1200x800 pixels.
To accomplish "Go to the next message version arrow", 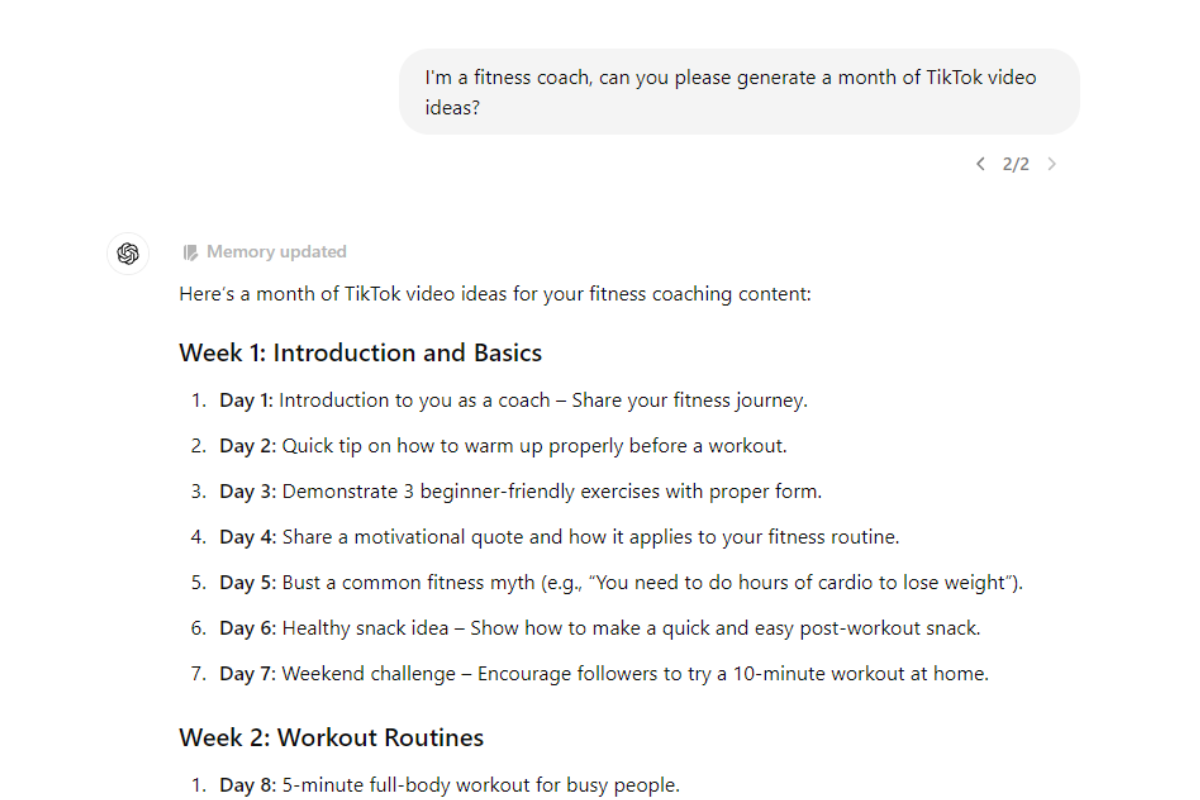I will pyautogui.click(x=1052, y=164).
